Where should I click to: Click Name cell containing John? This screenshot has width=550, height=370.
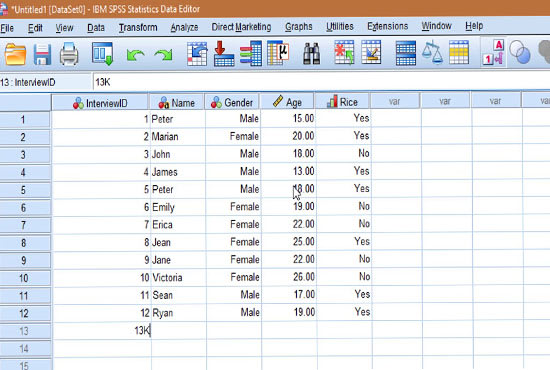click(x=178, y=154)
